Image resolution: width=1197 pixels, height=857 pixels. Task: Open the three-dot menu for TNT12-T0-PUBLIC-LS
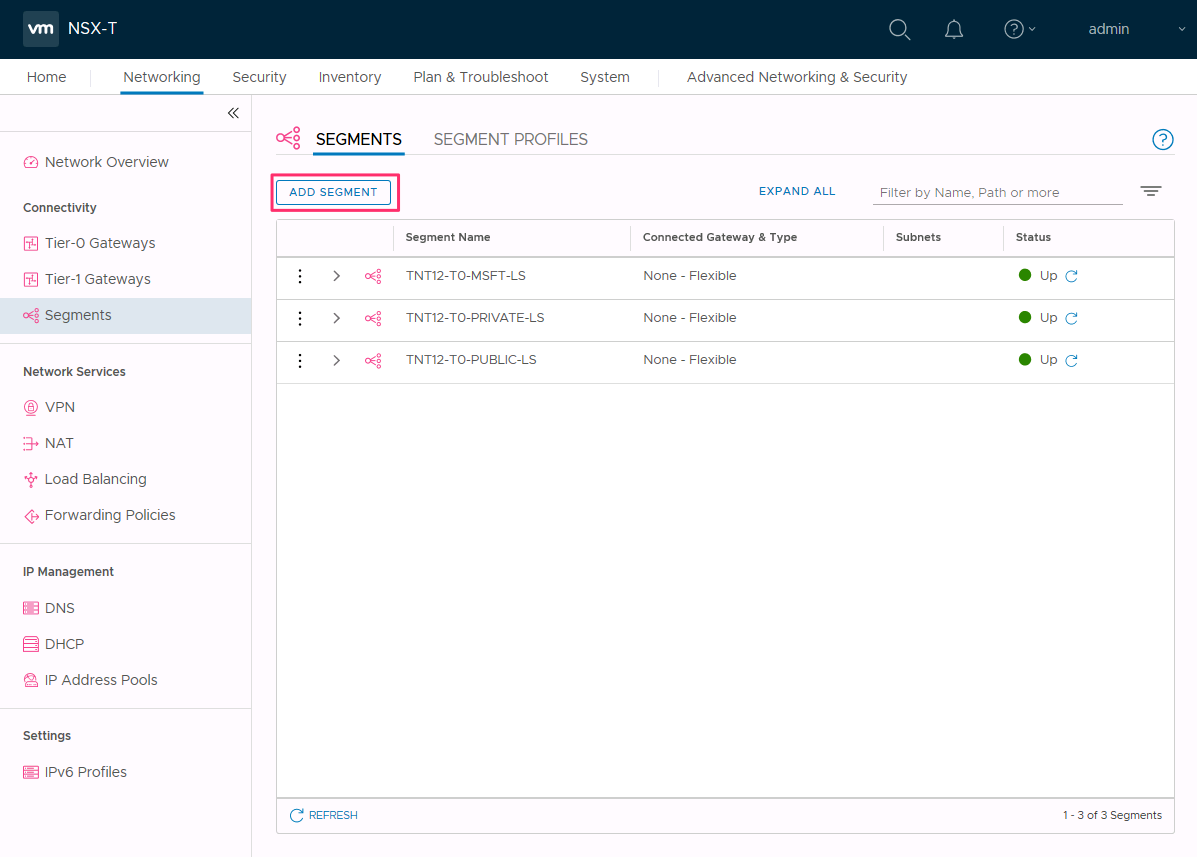pyautogui.click(x=299, y=359)
